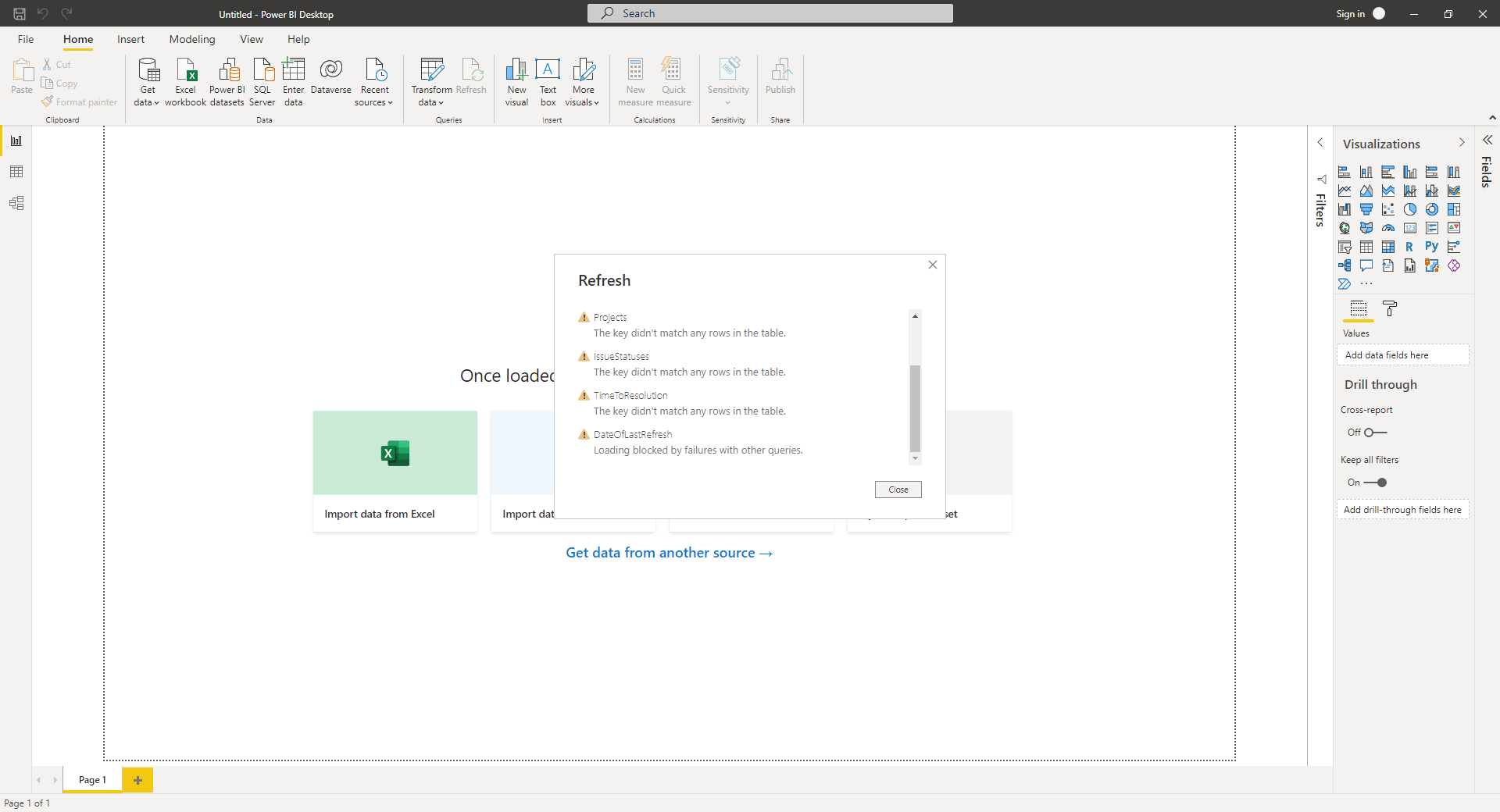The width and height of the screenshot is (1500, 812).
Task: Insert a Text box
Action: click(548, 81)
